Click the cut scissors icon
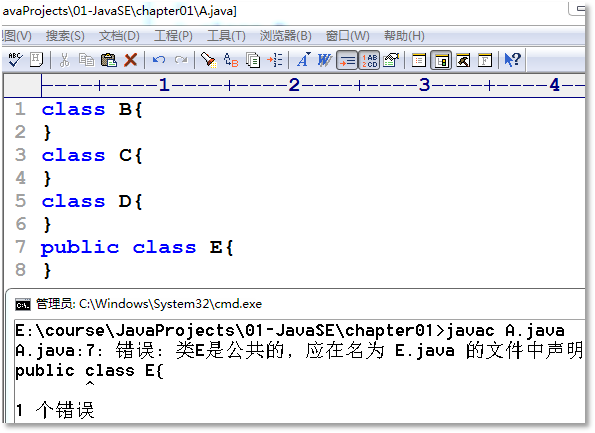Image resolution: width=595 pixels, height=433 pixels. coord(64,60)
